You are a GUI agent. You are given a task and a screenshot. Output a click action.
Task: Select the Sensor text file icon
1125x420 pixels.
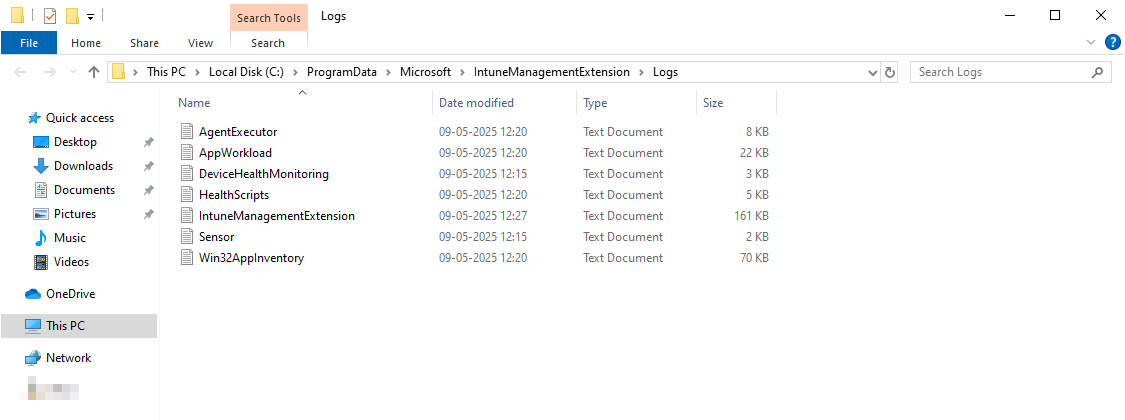click(x=187, y=236)
